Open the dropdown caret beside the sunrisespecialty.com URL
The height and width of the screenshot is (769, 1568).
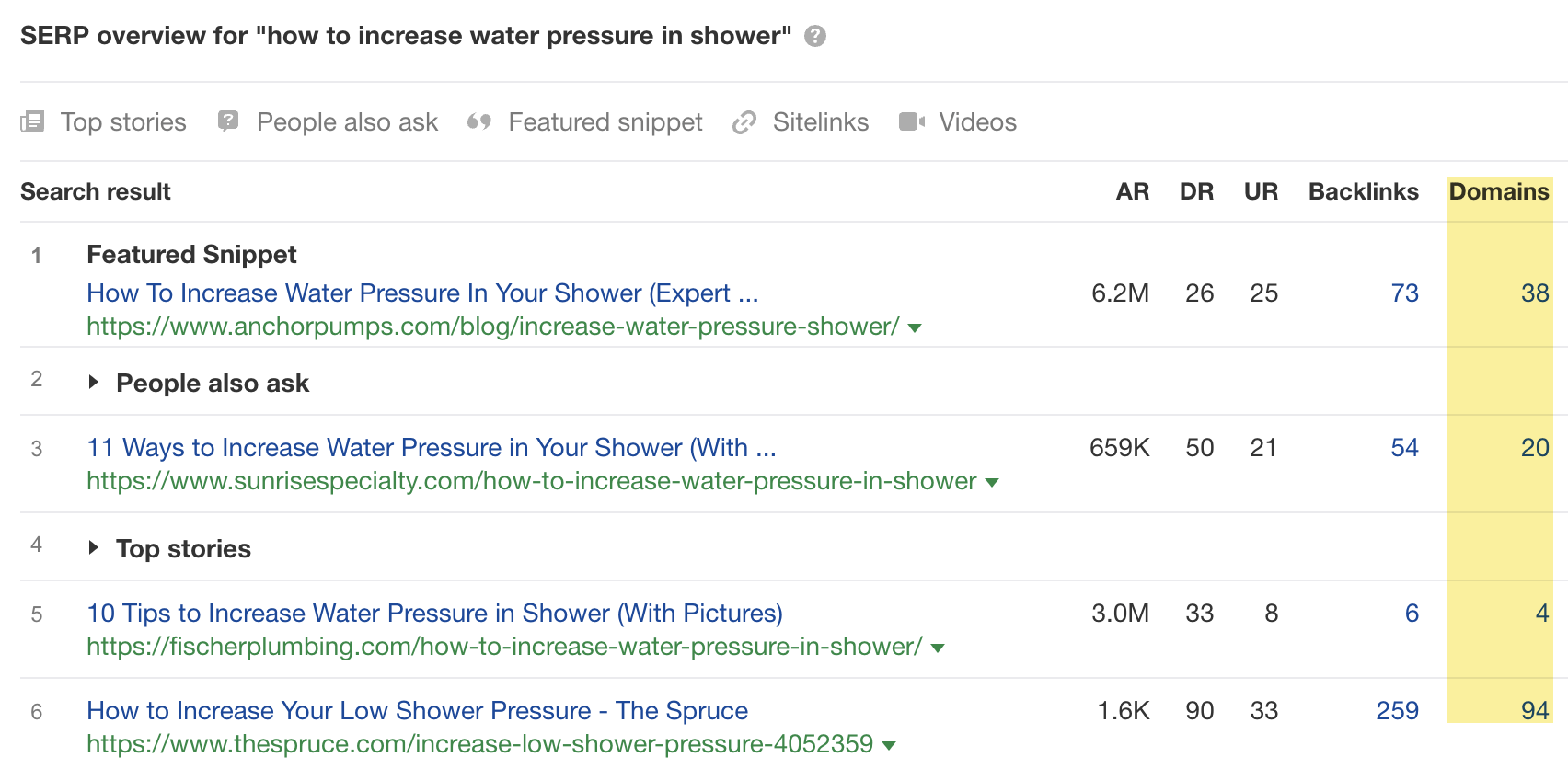tap(991, 481)
